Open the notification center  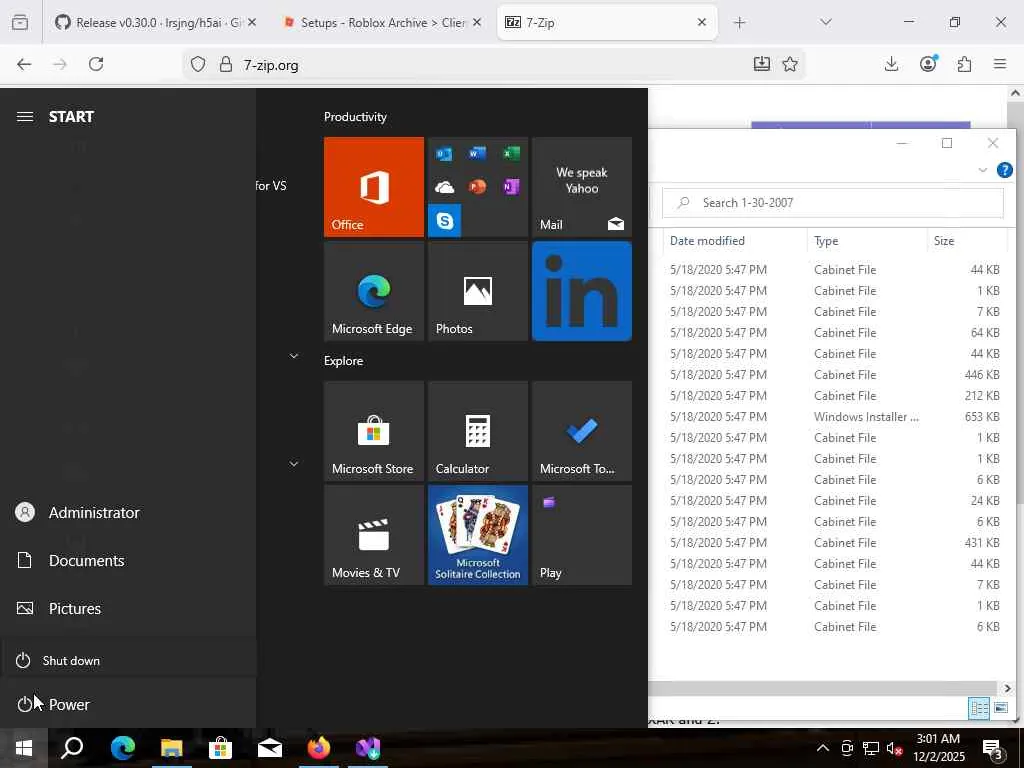click(994, 749)
